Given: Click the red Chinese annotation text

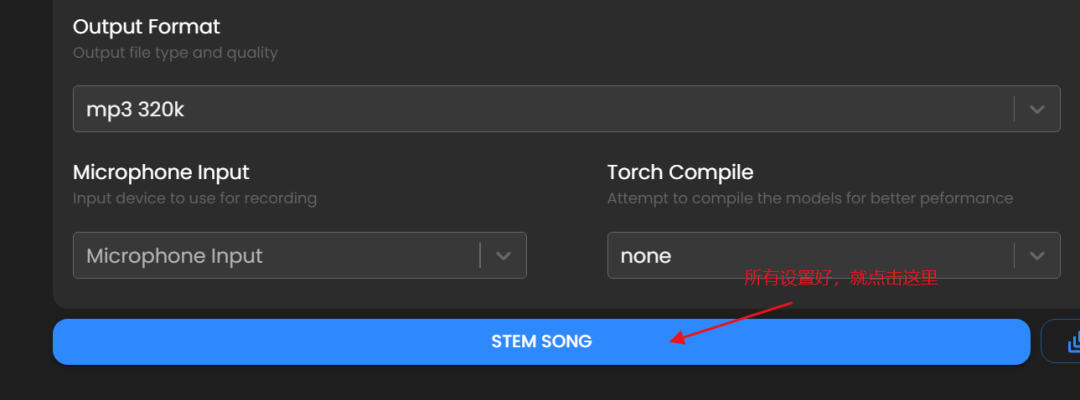Looking at the screenshot, I should pos(841,278).
